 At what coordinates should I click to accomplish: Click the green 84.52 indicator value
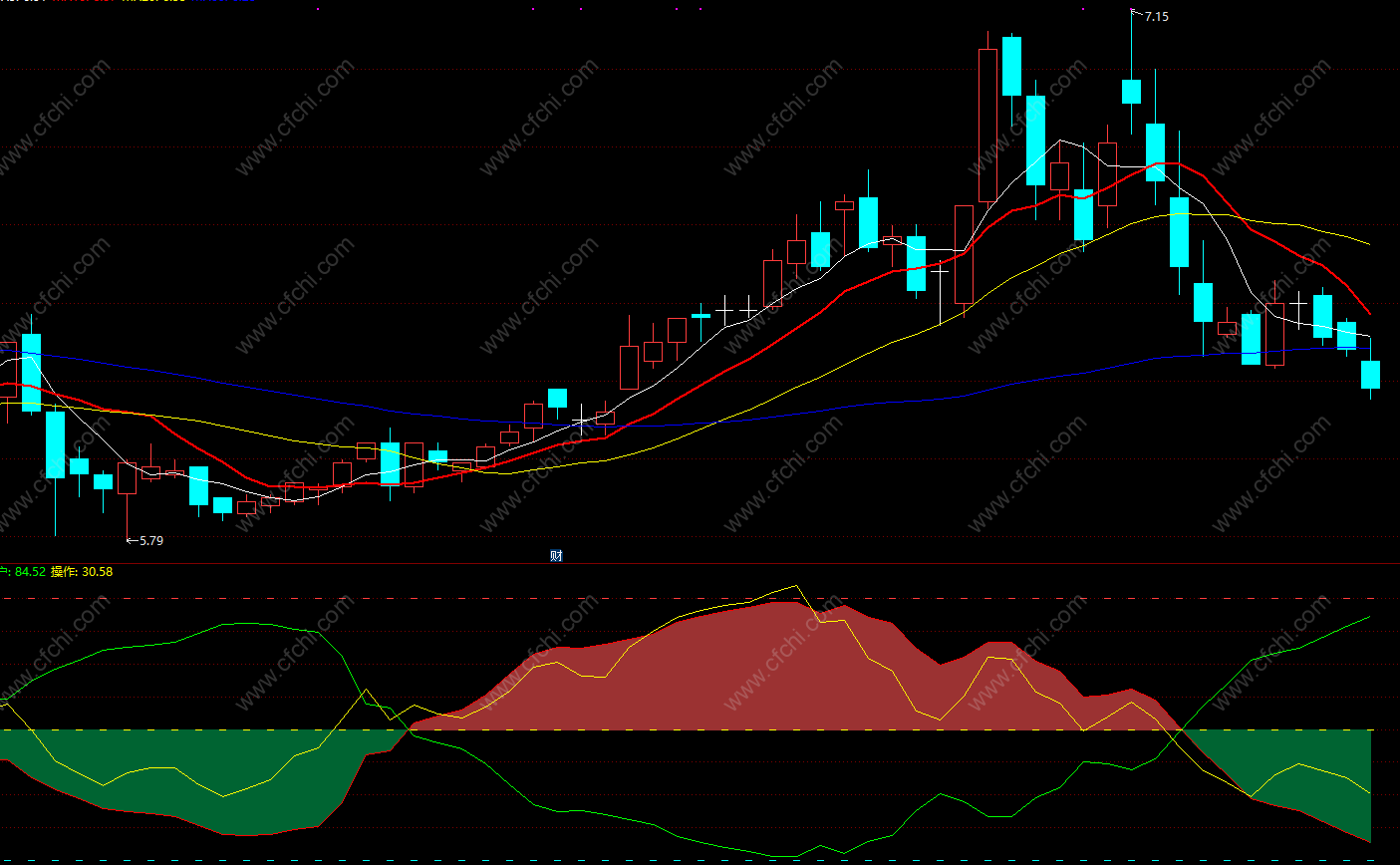coord(30,572)
